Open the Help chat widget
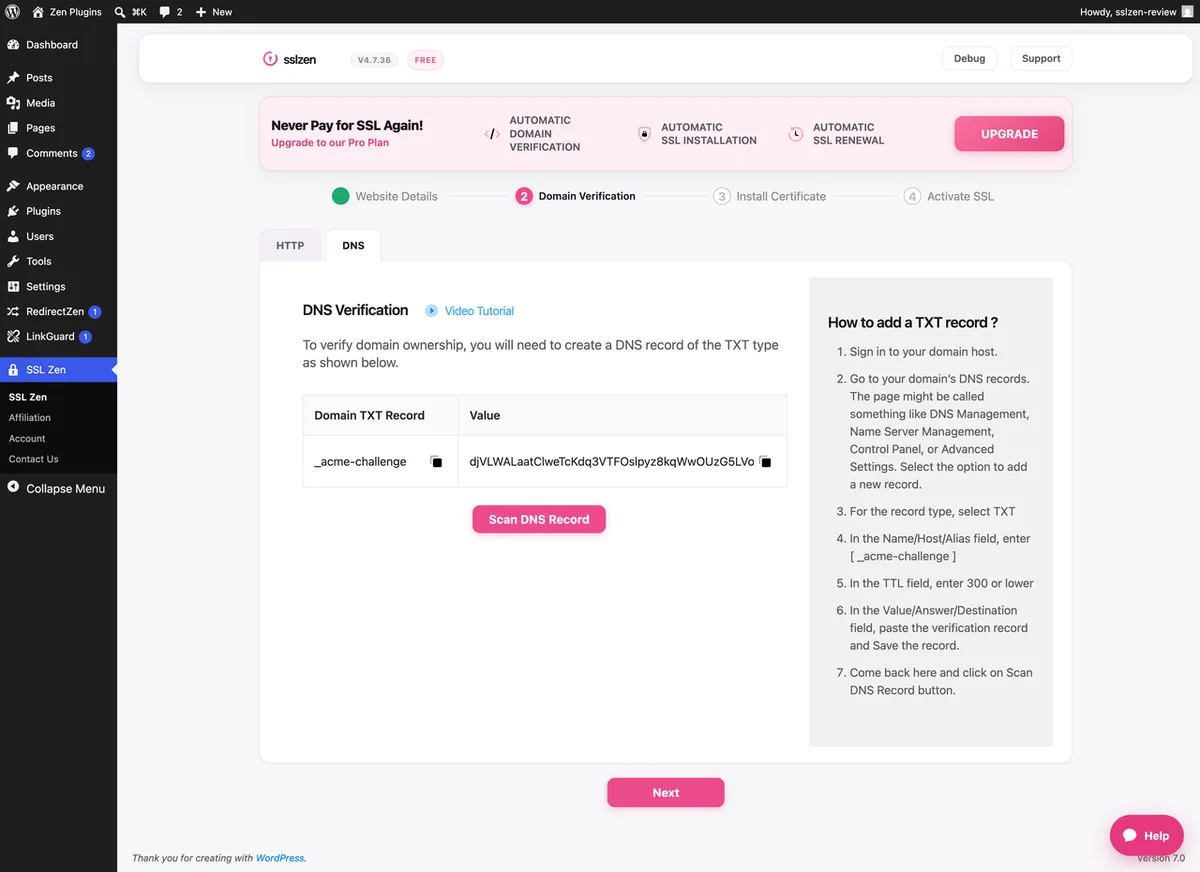The image size is (1200, 872). [1147, 836]
